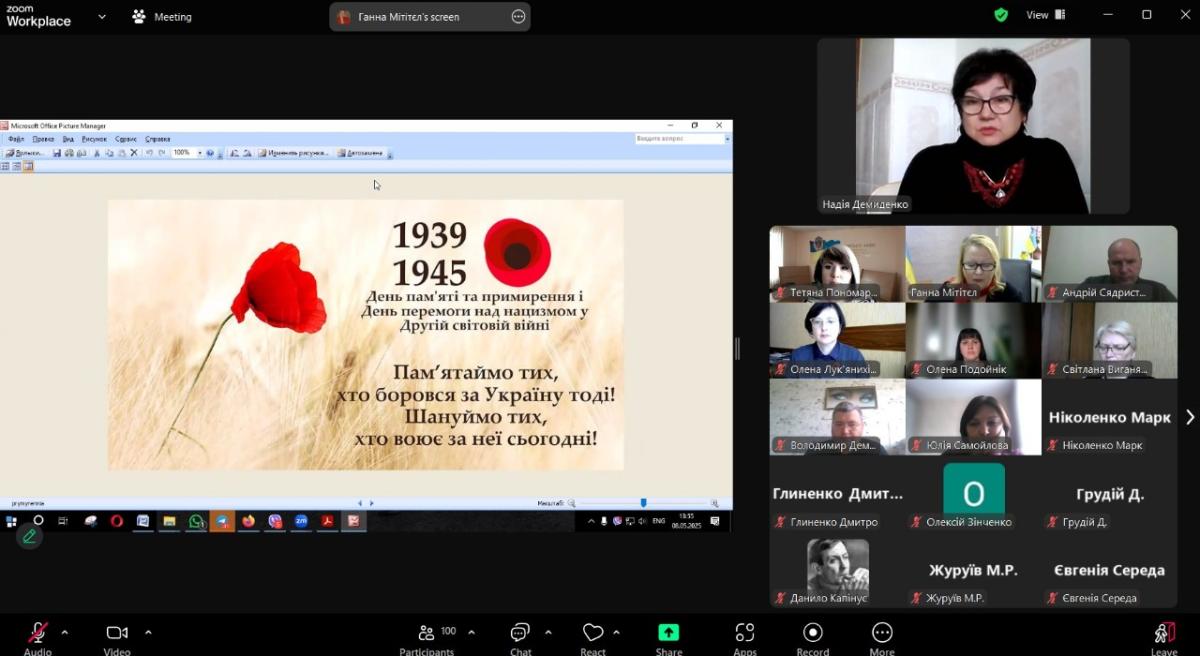
Task: Open the Chat panel
Action: pos(520,634)
